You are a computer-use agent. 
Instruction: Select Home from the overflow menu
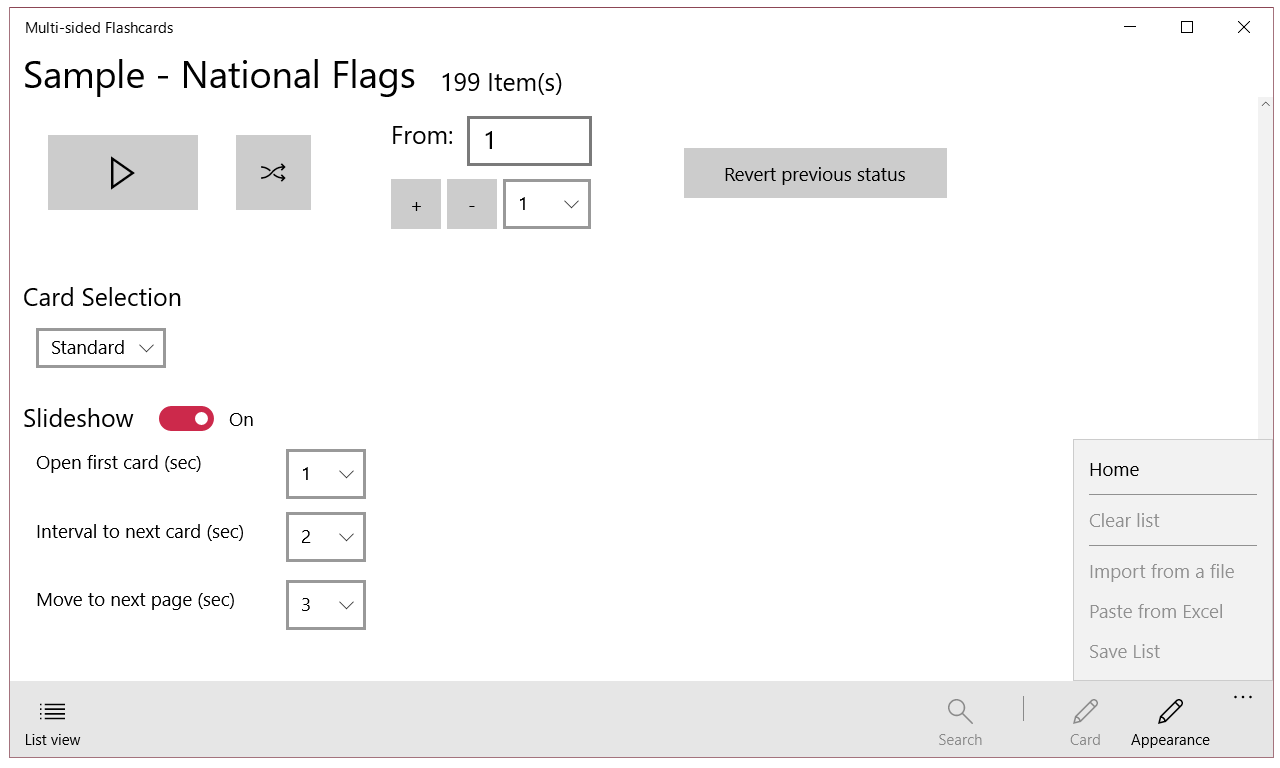(1114, 470)
